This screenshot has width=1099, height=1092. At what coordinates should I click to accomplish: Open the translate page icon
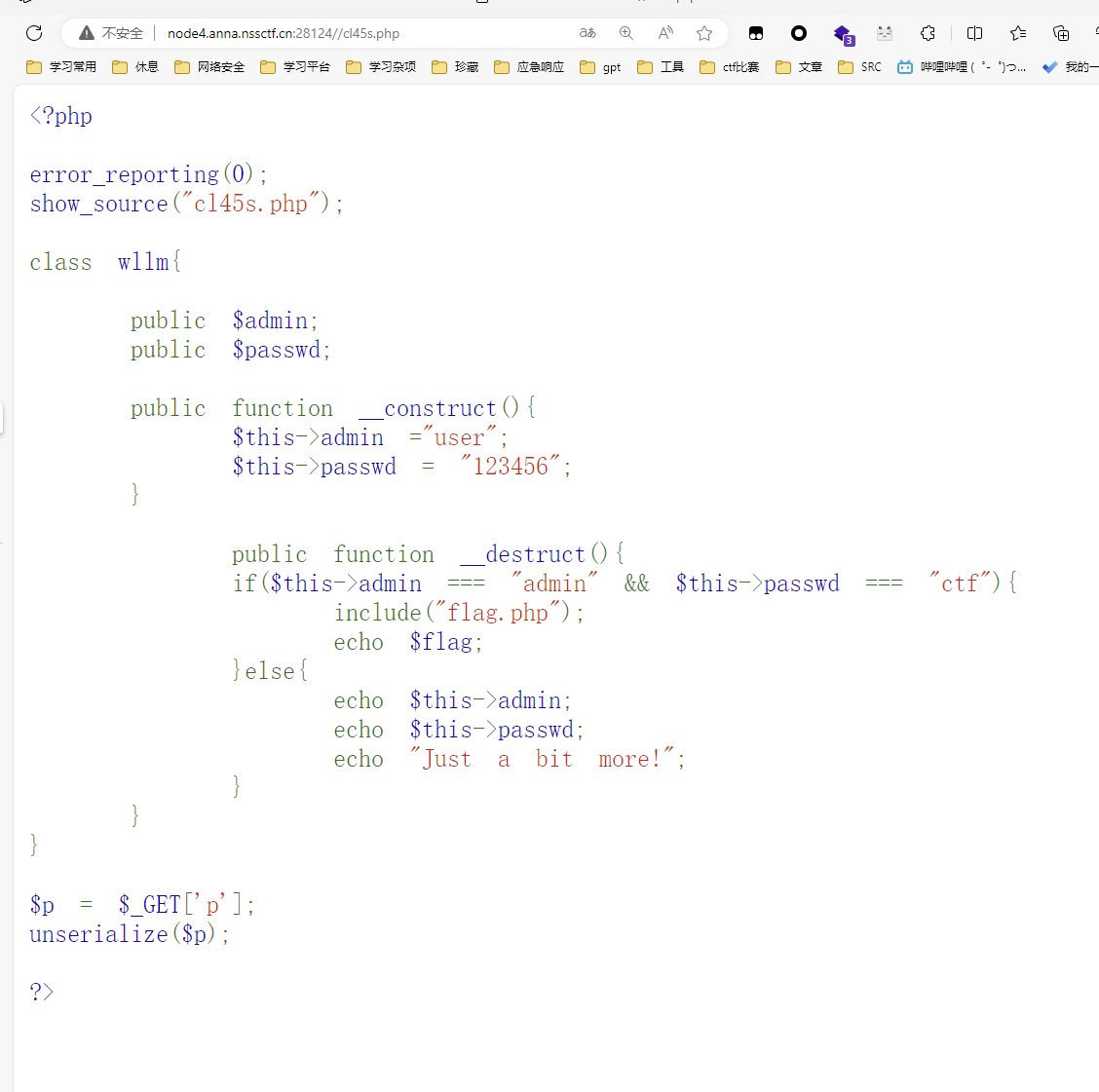pyautogui.click(x=587, y=33)
